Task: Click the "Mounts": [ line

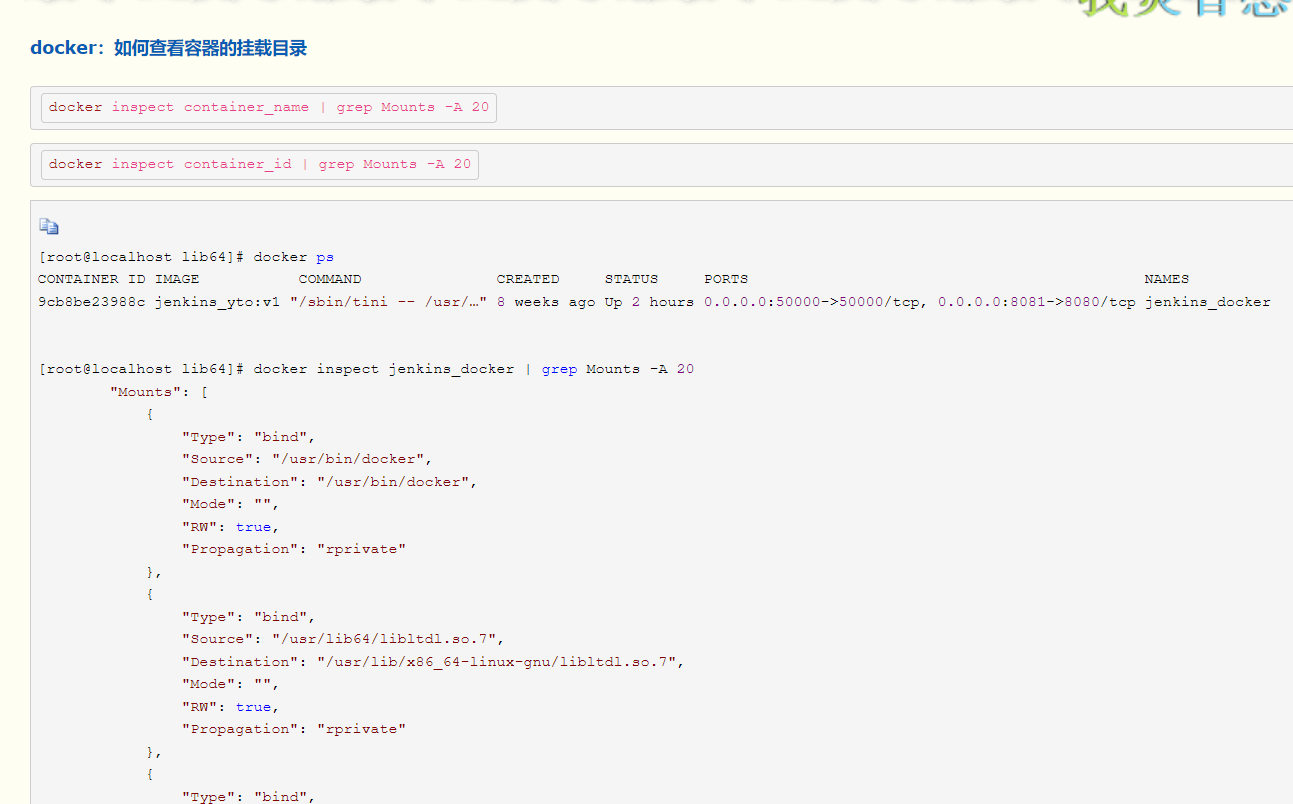Action: (x=159, y=392)
